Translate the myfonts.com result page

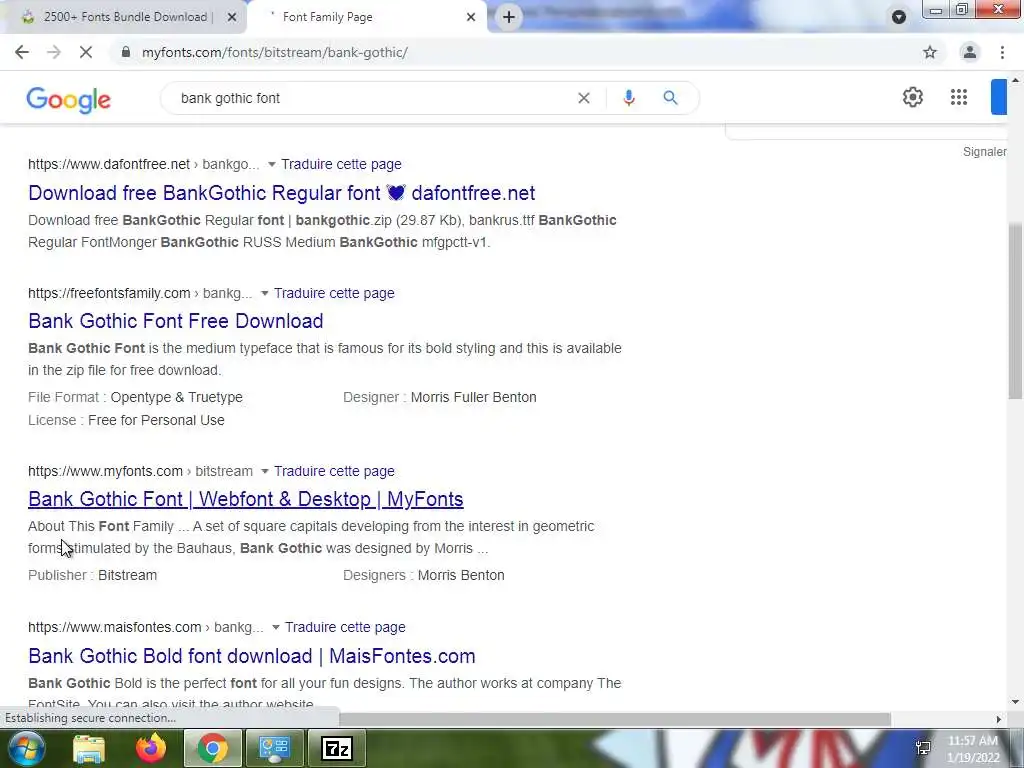pyautogui.click(x=334, y=471)
